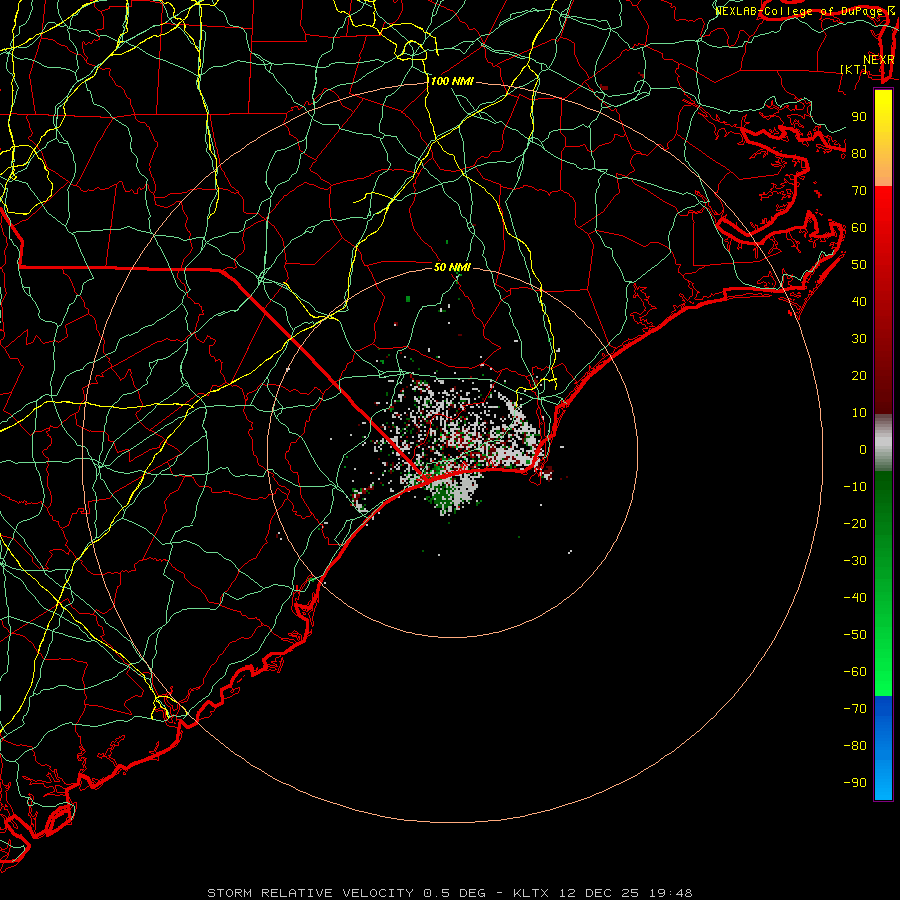The height and width of the screenshot is (900, 900).
Task: Click the blue bottom segment of color bar
Action: pos(883,748)
